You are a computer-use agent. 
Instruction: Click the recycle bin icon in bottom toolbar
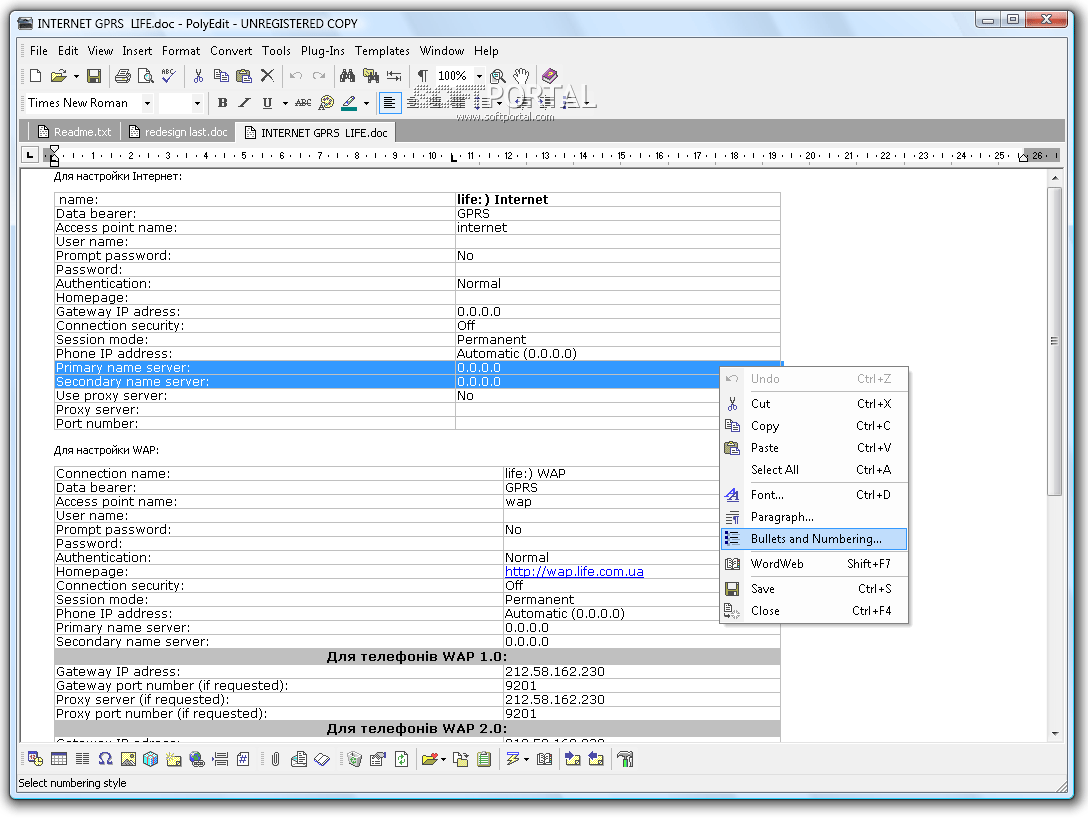point(355,759)
